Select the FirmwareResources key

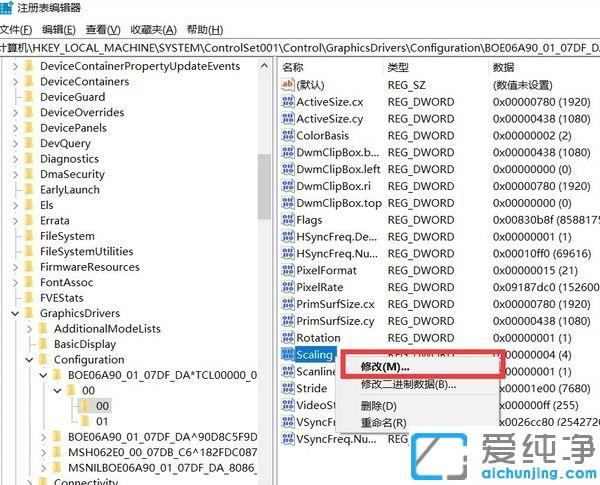[x=90, y=267]
